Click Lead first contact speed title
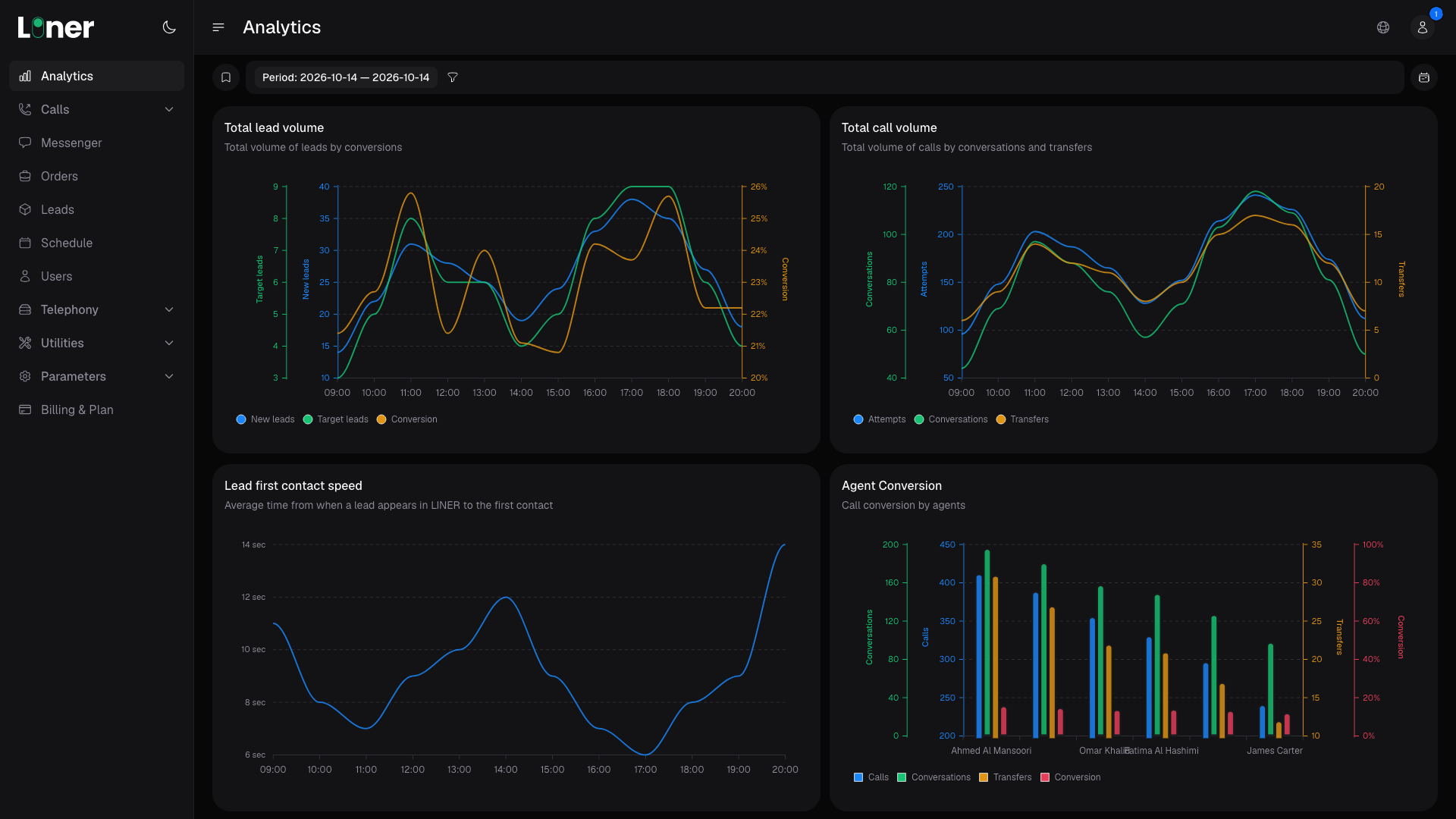1456x819 pixels. [x=293, y=485]
